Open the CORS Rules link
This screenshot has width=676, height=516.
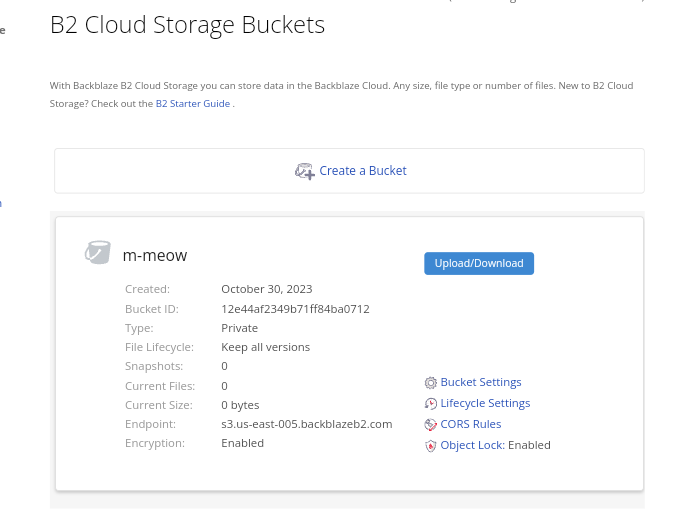(471, 424)
